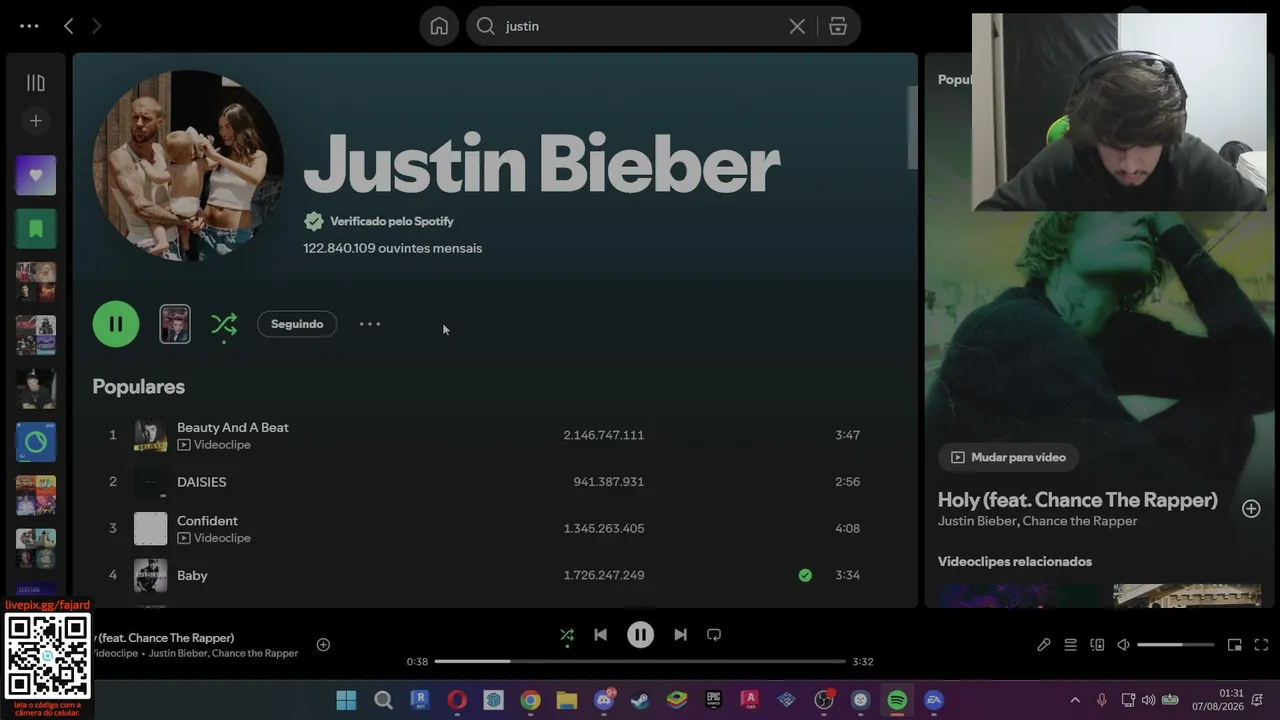
Task: Open OBS Studio from taskbar
Action: [x=824, y=700]
